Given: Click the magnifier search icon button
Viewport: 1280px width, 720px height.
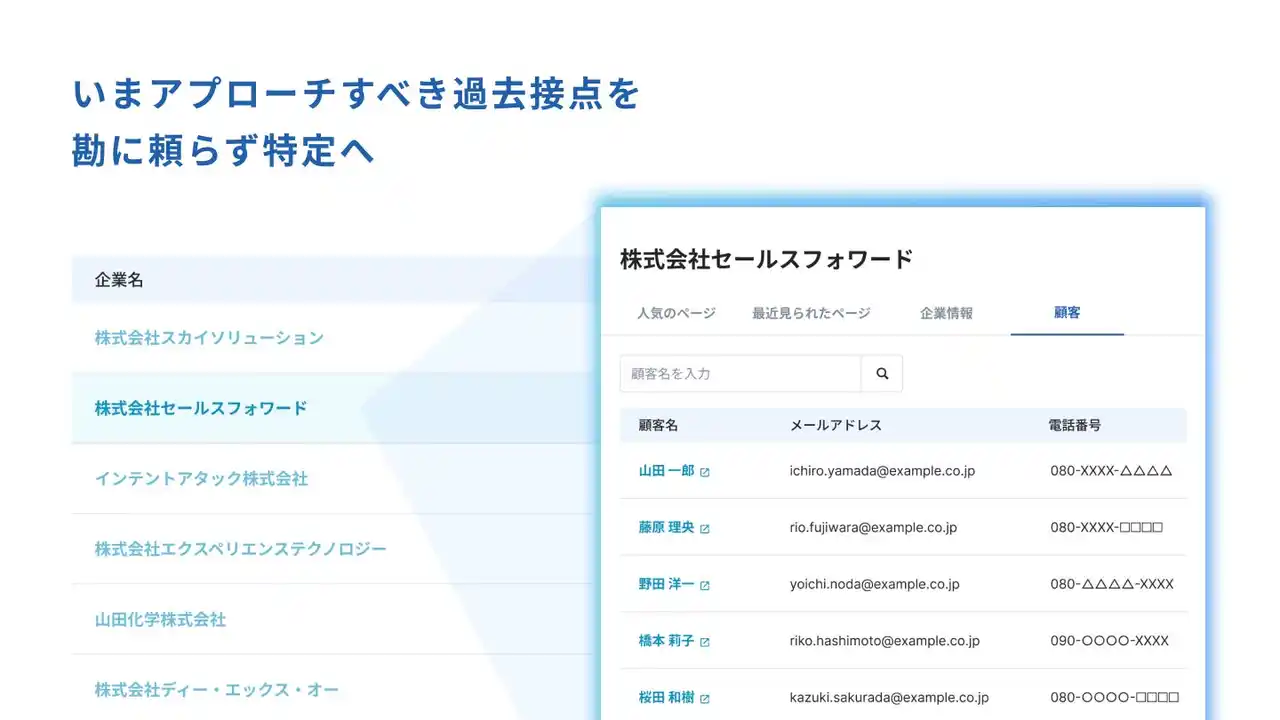Looking at the screenshot, I should pos(882,373).
